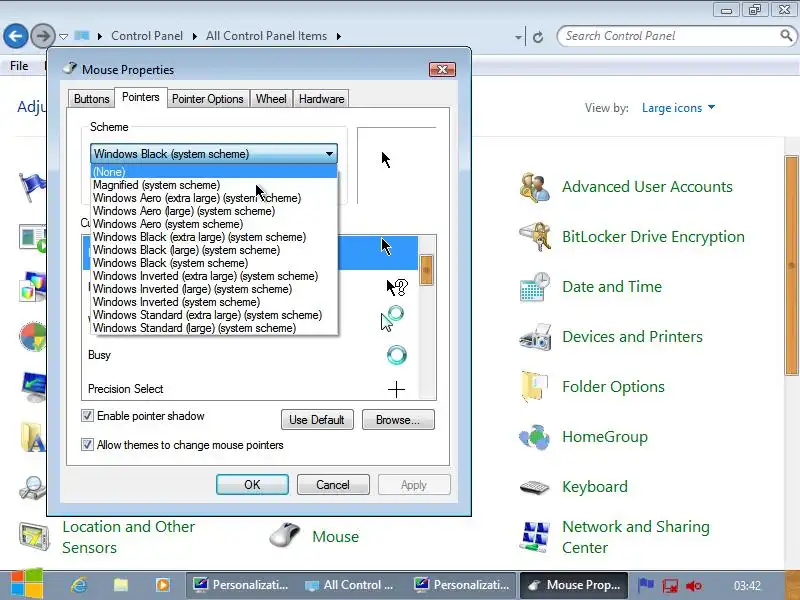Image resolution: width=800 pixels, height=600 pixels.
Task: Click the pointer list scrollbar thumb
Action: (x=426, y=270)
